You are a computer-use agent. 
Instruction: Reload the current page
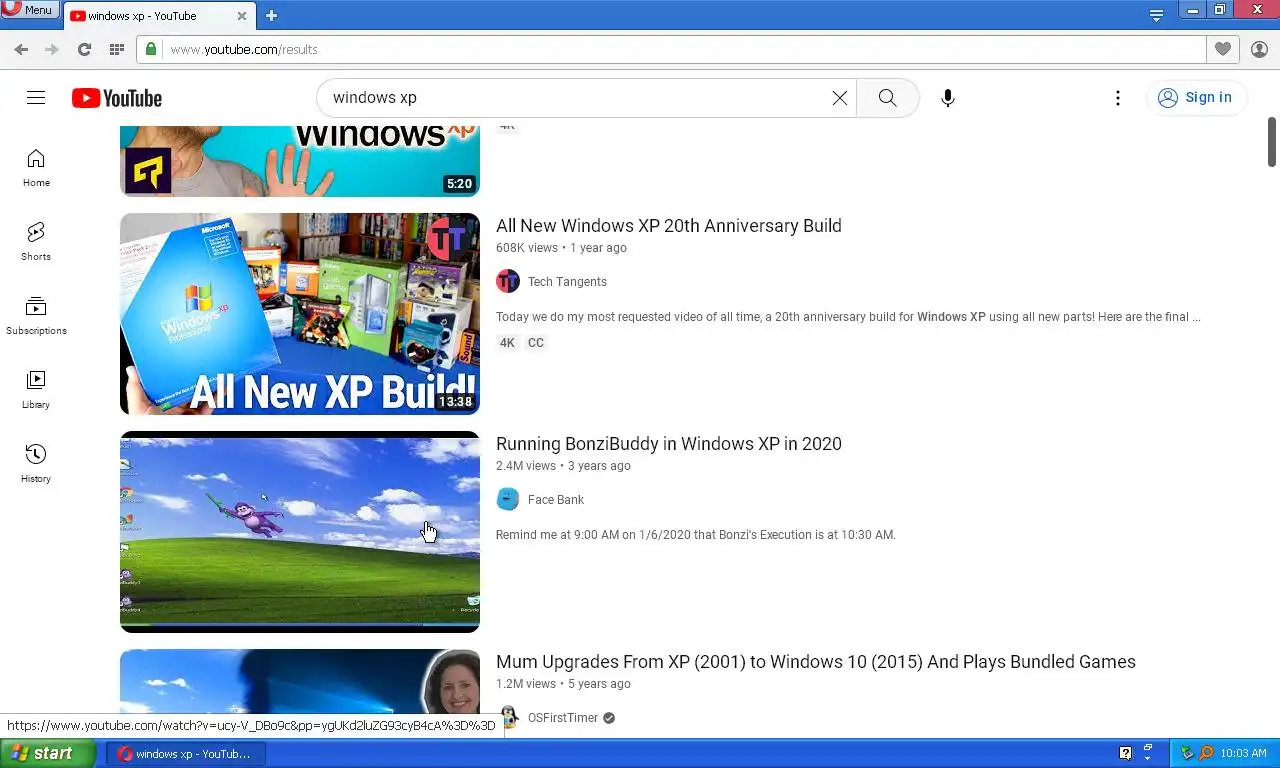[x=84, y=49]
